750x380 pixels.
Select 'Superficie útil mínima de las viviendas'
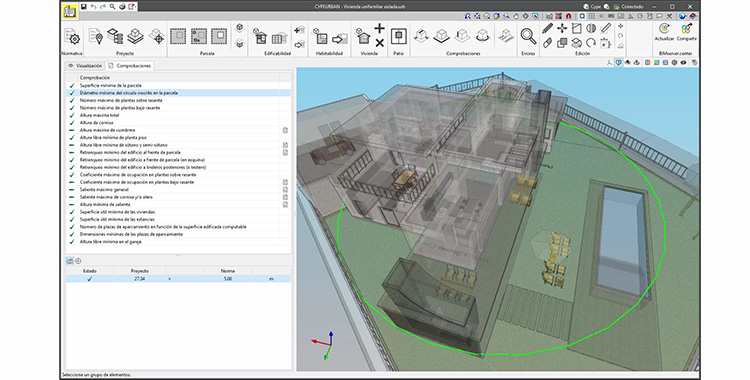point(178,212)
